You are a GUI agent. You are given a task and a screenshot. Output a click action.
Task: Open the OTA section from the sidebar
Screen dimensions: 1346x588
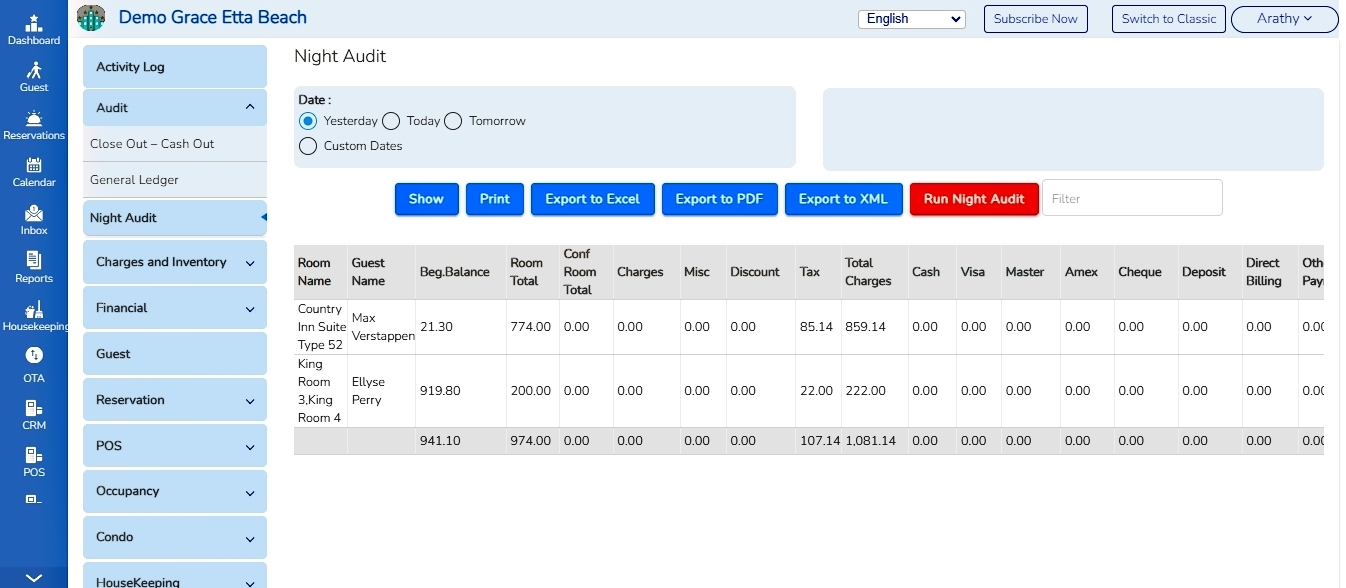pyautogui.click(x=33, y=362)
